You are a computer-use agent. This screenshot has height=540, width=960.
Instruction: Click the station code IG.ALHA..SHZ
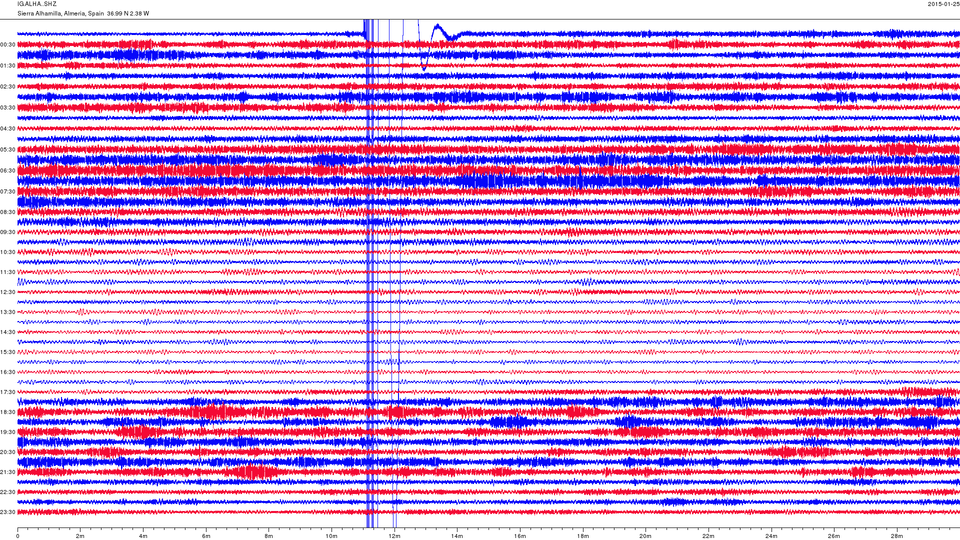click(37, 4)
